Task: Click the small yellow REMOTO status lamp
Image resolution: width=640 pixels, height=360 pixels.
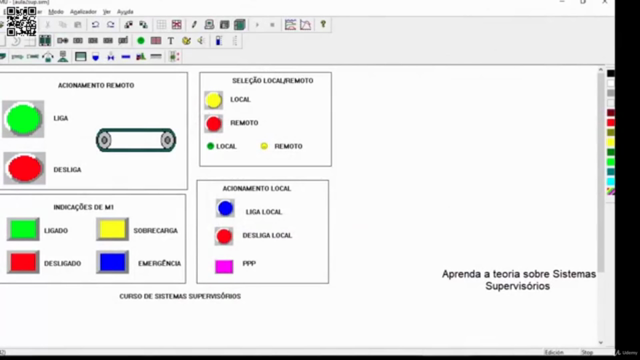Action: pyautogui.click(x=264, y=146)
